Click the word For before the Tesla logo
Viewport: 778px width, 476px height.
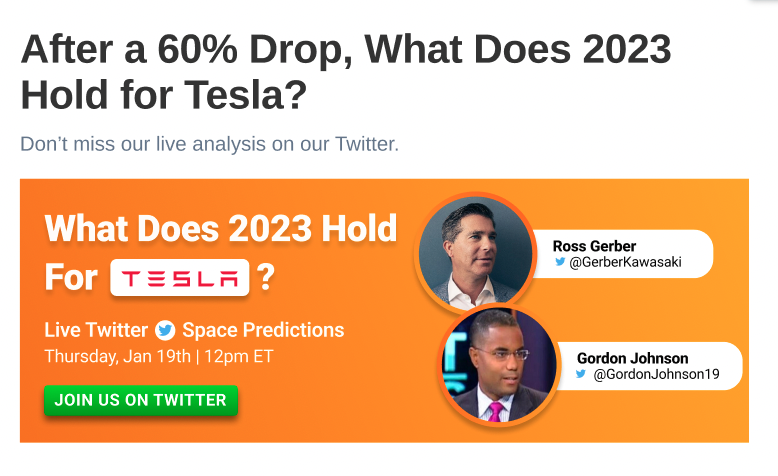click(x=71, y=277)
